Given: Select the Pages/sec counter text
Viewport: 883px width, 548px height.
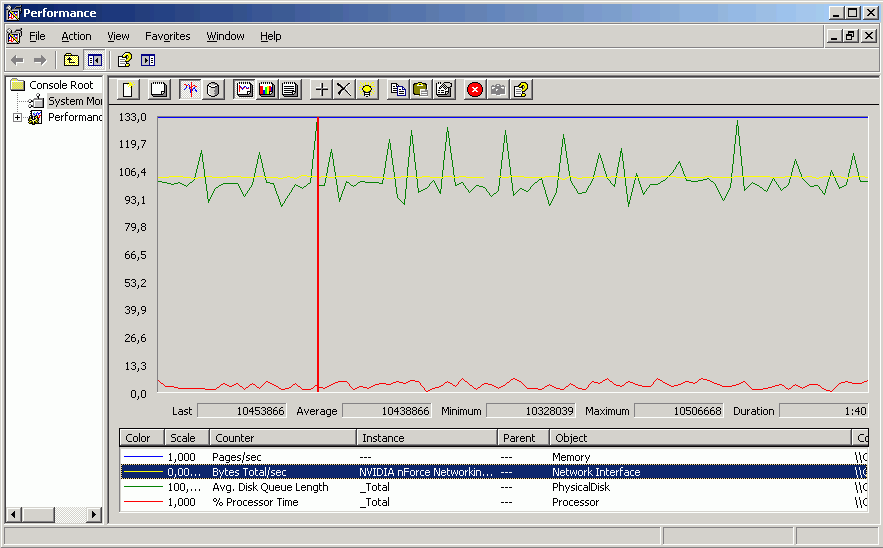Looking at the screenshot, I should tap(237, 457).
